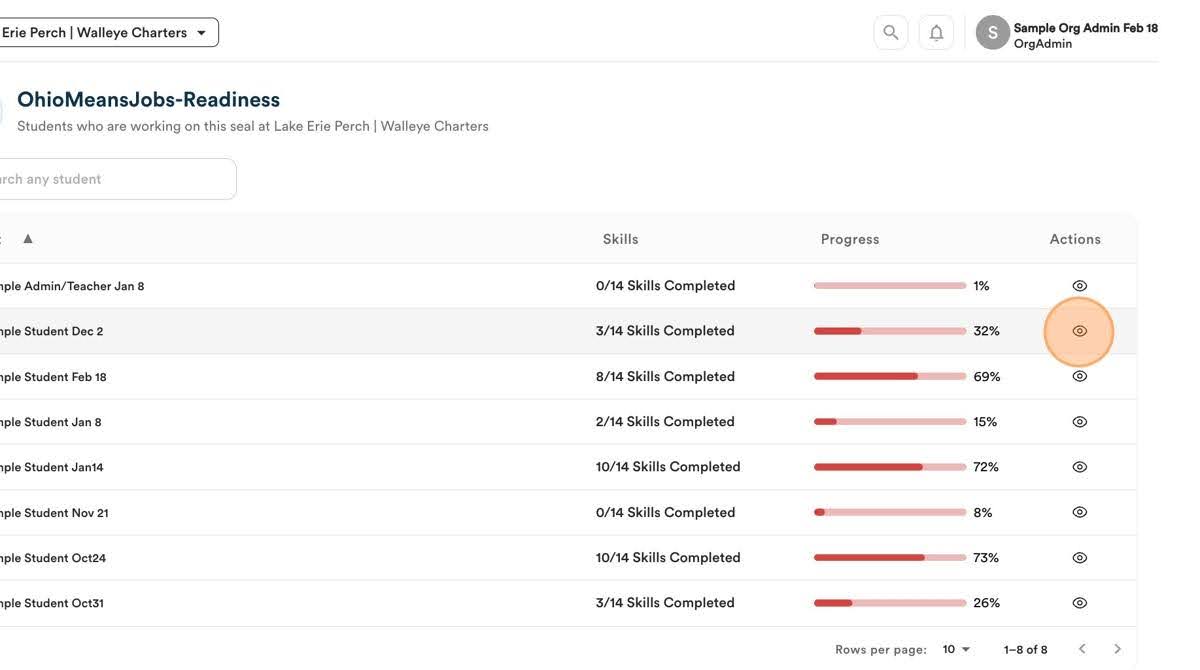
Task: Click the 72% progress value
Action: (x=986, y=467)
